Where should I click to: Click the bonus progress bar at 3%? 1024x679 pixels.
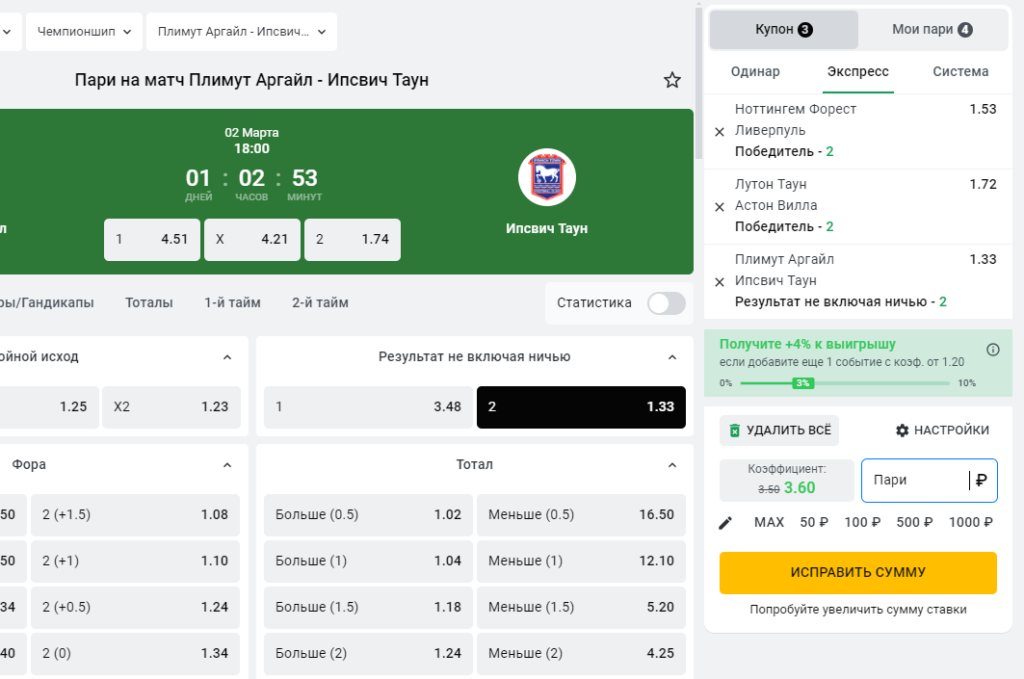pyautogui.click(x=803, y=383)
